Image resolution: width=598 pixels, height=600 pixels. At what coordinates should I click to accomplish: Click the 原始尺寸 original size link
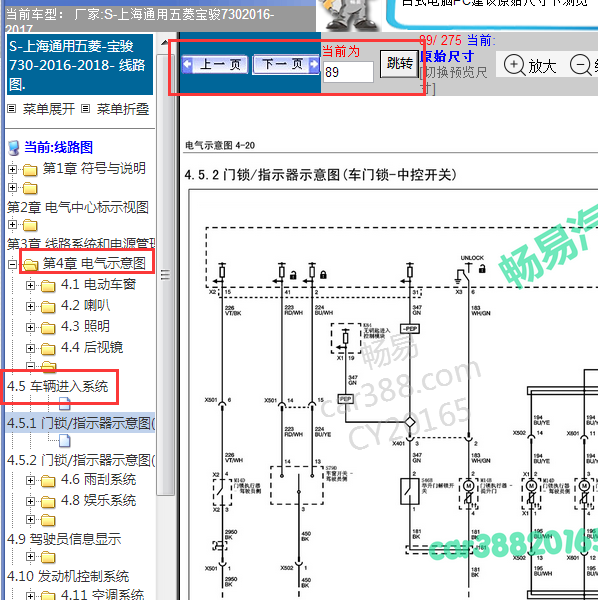[447, 57]
